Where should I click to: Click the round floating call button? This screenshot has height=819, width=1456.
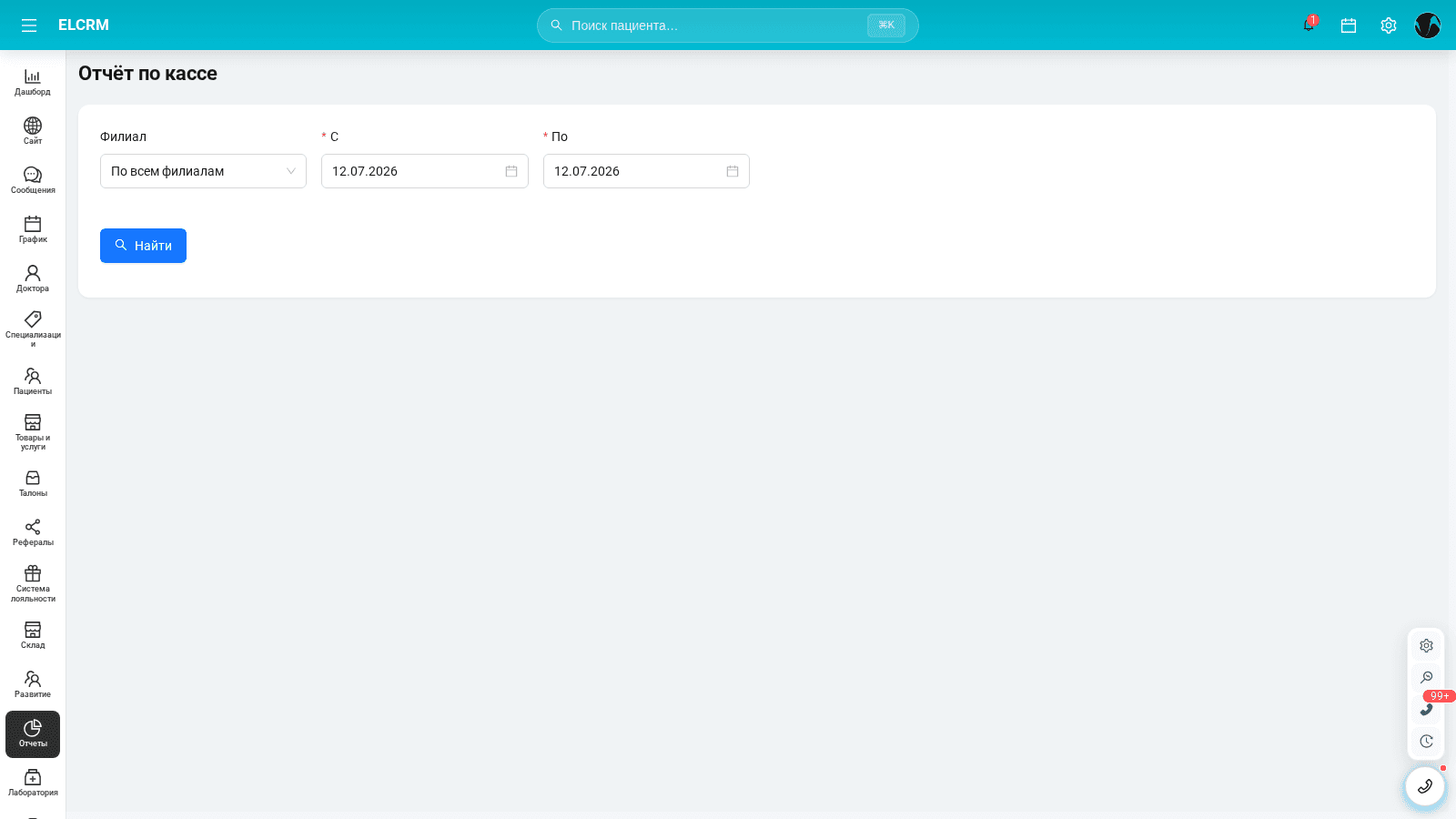tap(1425, 786)
